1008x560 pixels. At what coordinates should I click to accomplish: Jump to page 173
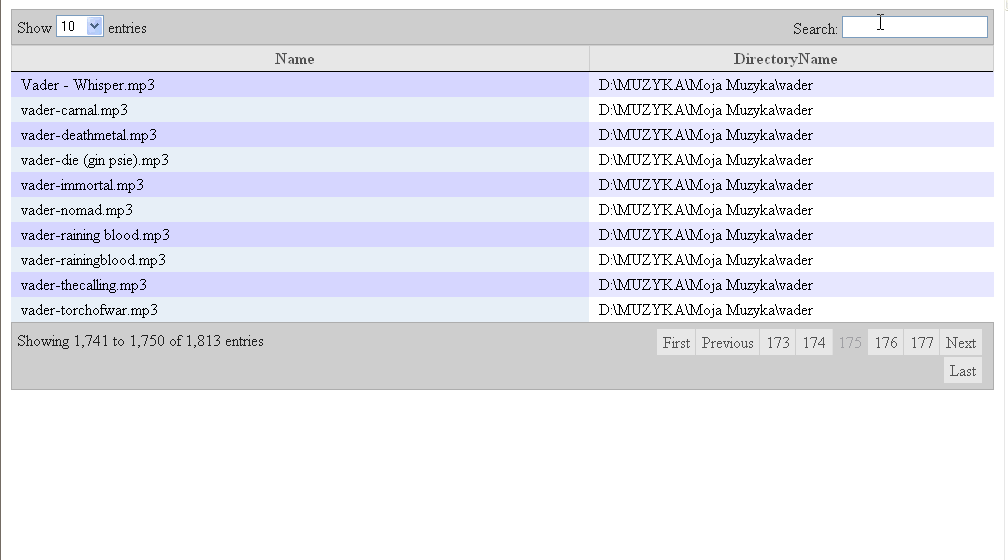coord(778,343)
